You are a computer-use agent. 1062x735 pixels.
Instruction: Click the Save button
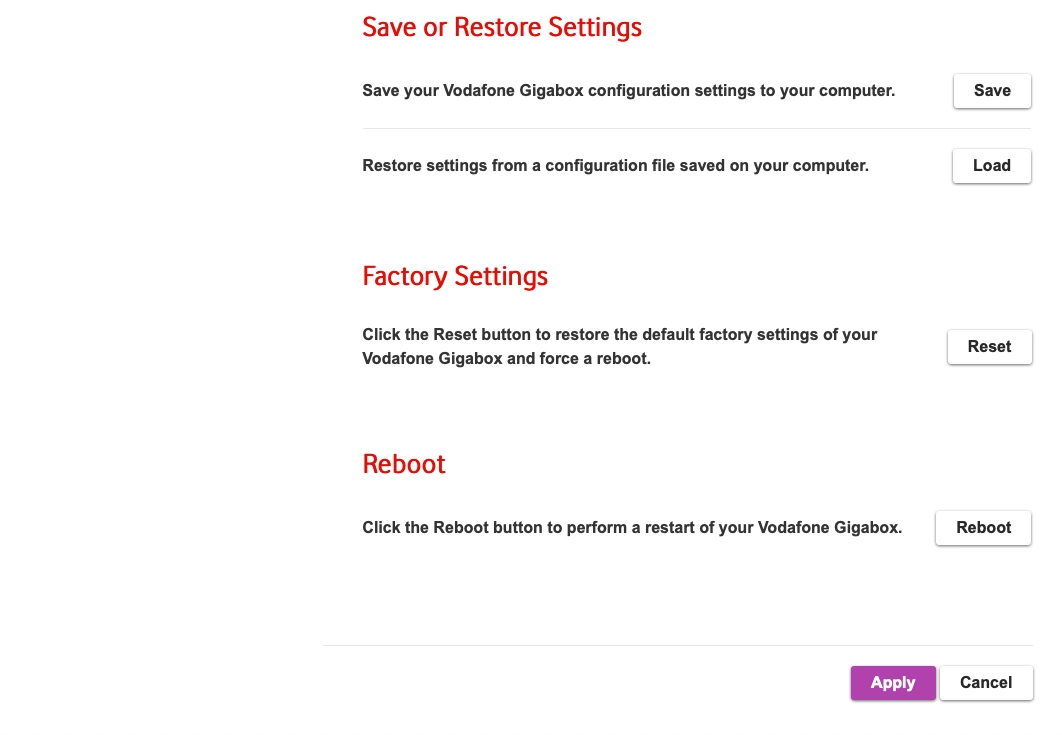tap(991, 91)
